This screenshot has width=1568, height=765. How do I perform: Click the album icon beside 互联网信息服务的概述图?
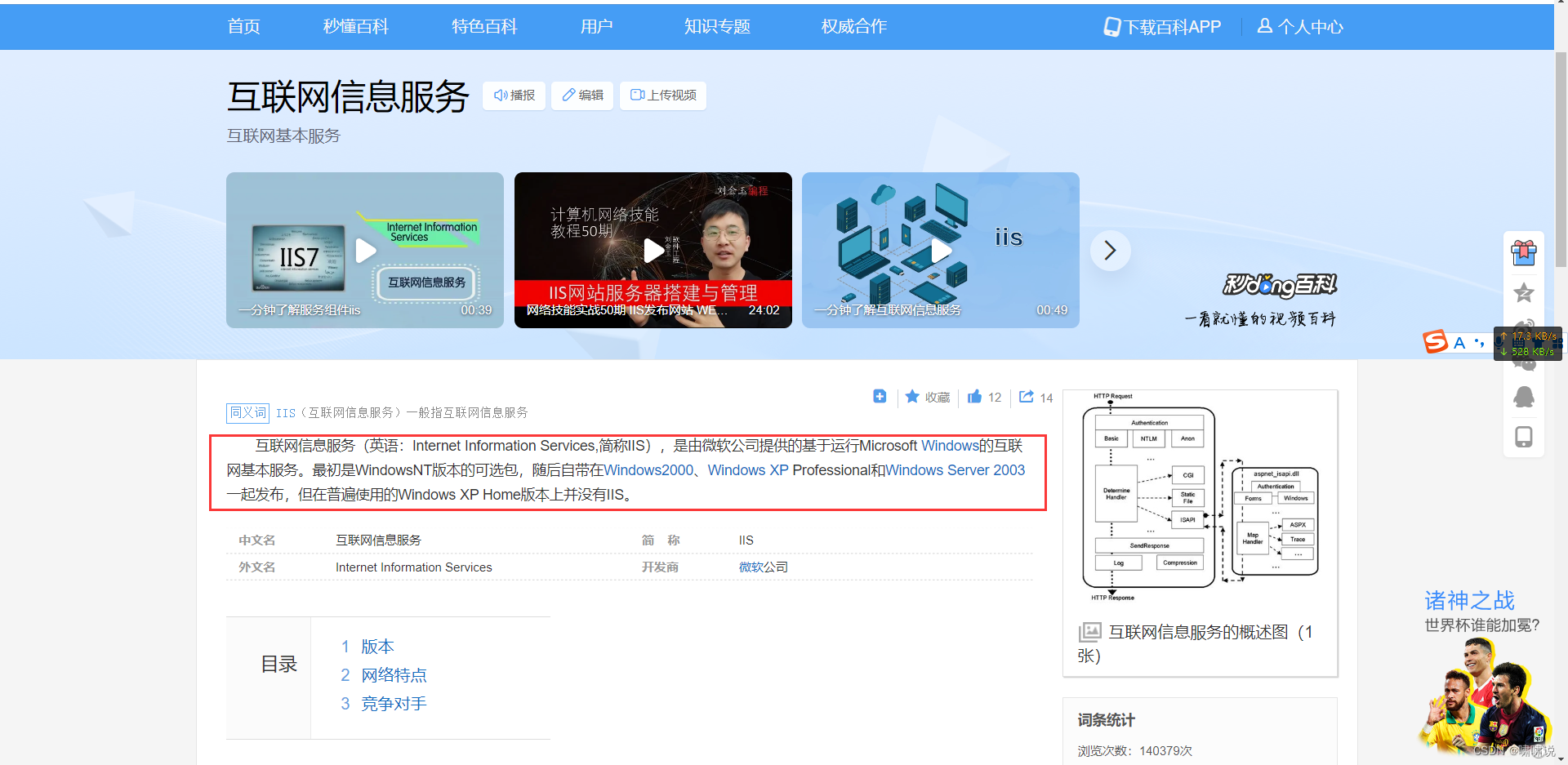click(1089, 632)
